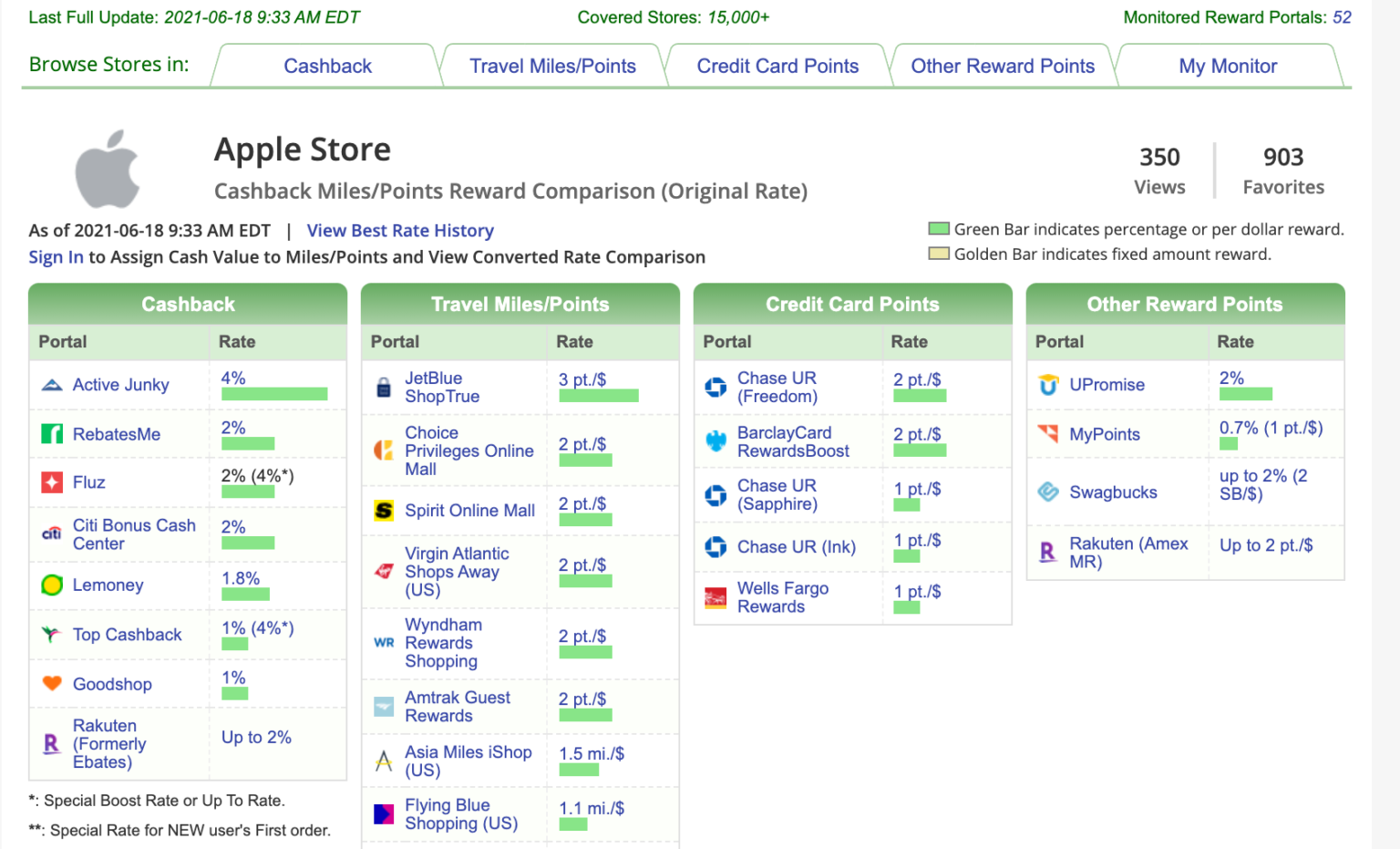Select the Active Junky portal icon

click(x=52, y=385)
